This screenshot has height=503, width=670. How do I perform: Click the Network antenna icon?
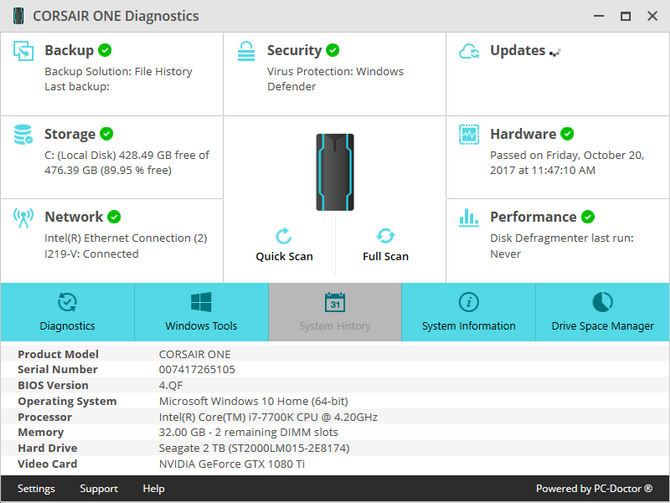click(x=23, y=218)
